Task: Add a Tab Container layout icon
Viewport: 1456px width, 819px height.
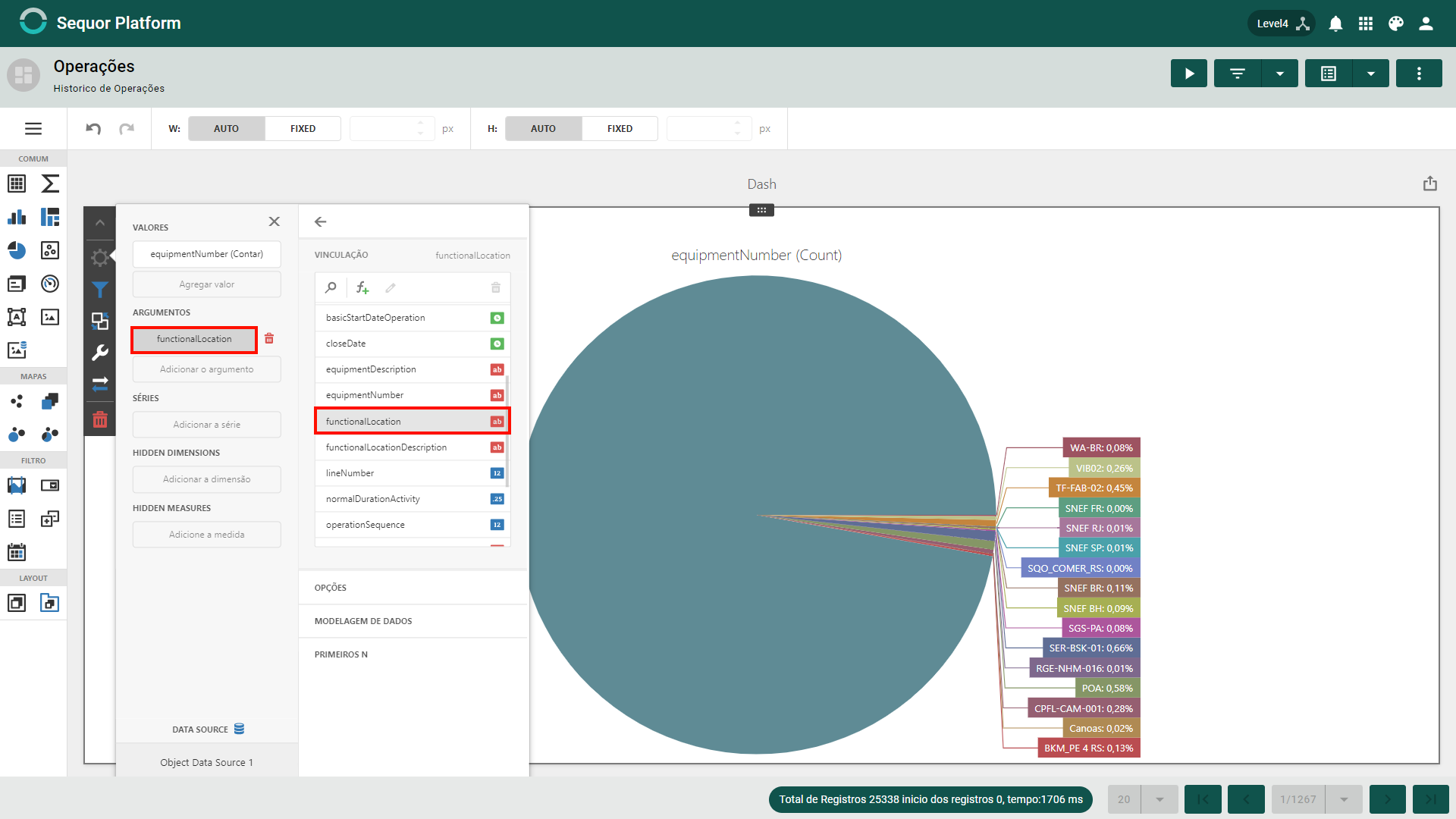Action: coord(50,603)
